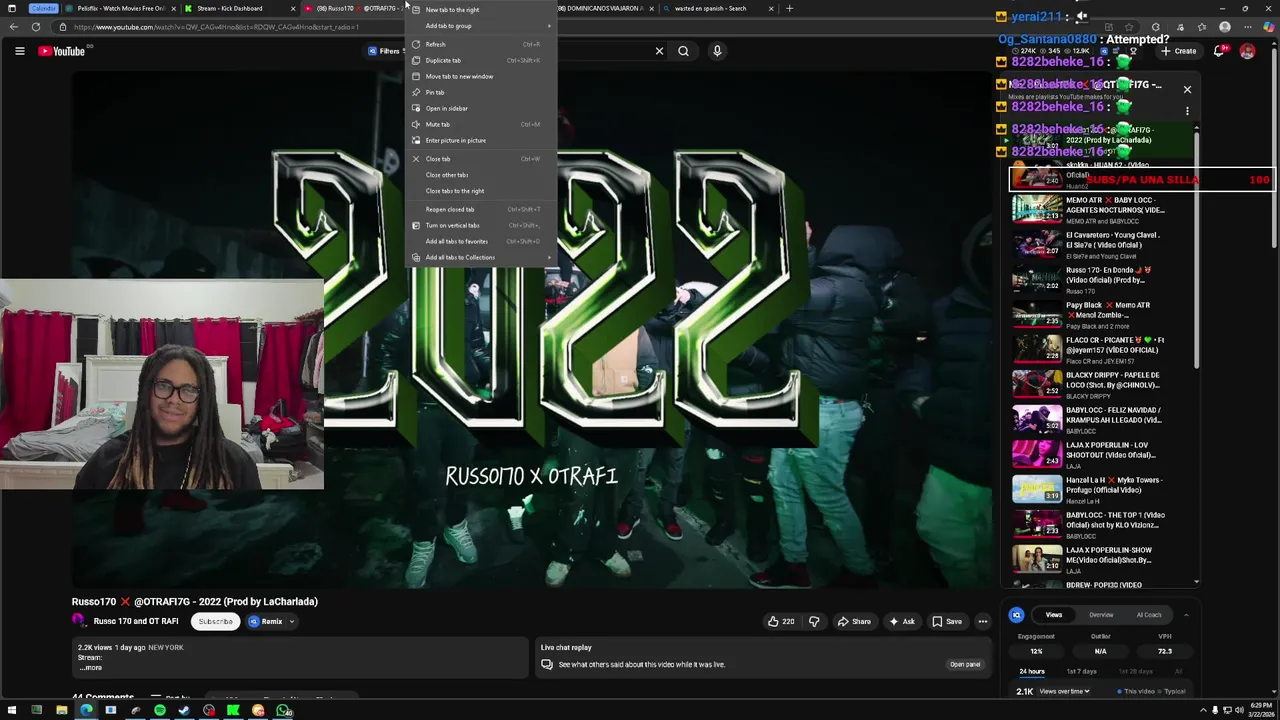Choose Duplicate tab menu entry
The image size is (1280, 720).
pyautogui.click(x=480, y=60)
